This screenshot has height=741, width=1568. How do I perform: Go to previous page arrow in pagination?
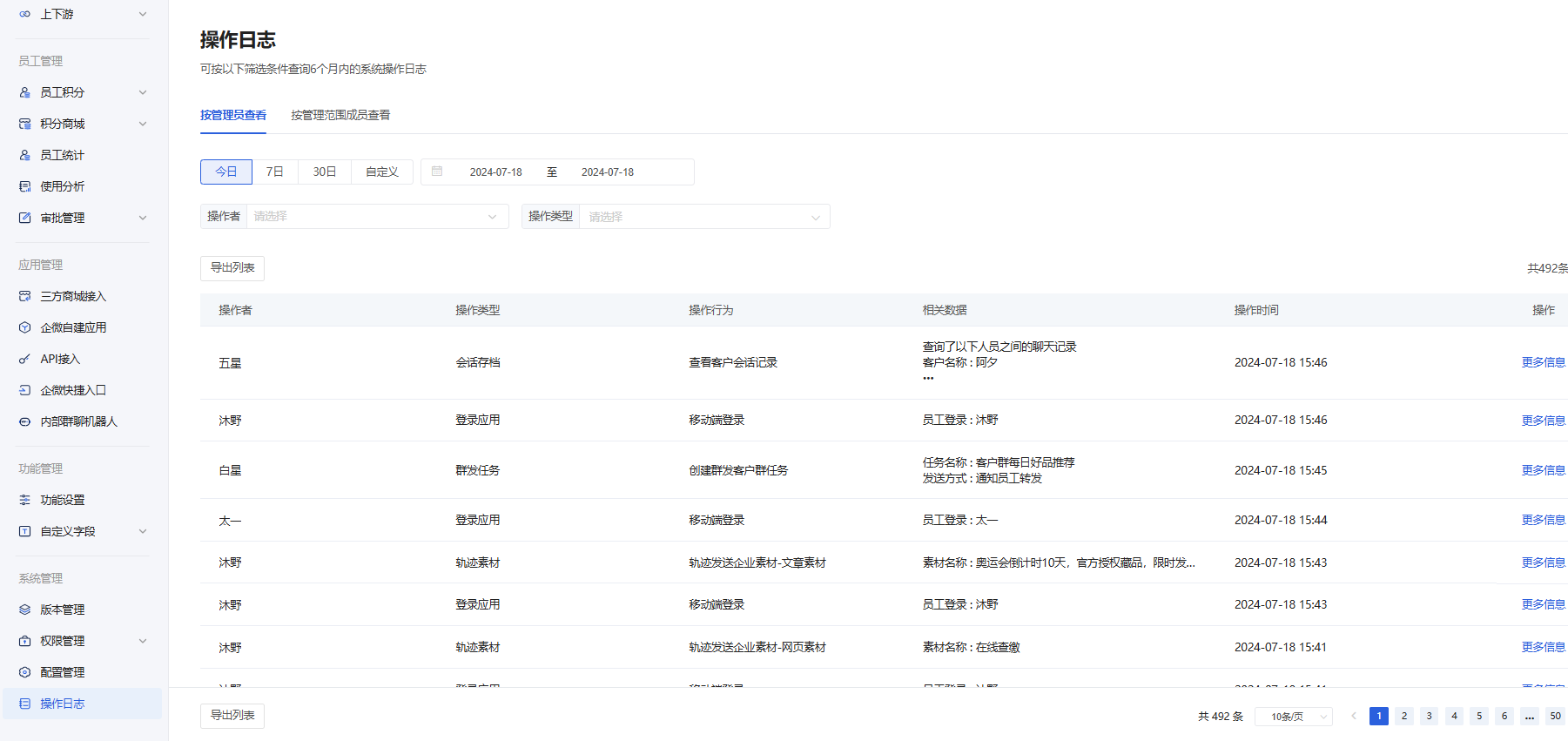tap(1353, 716)
